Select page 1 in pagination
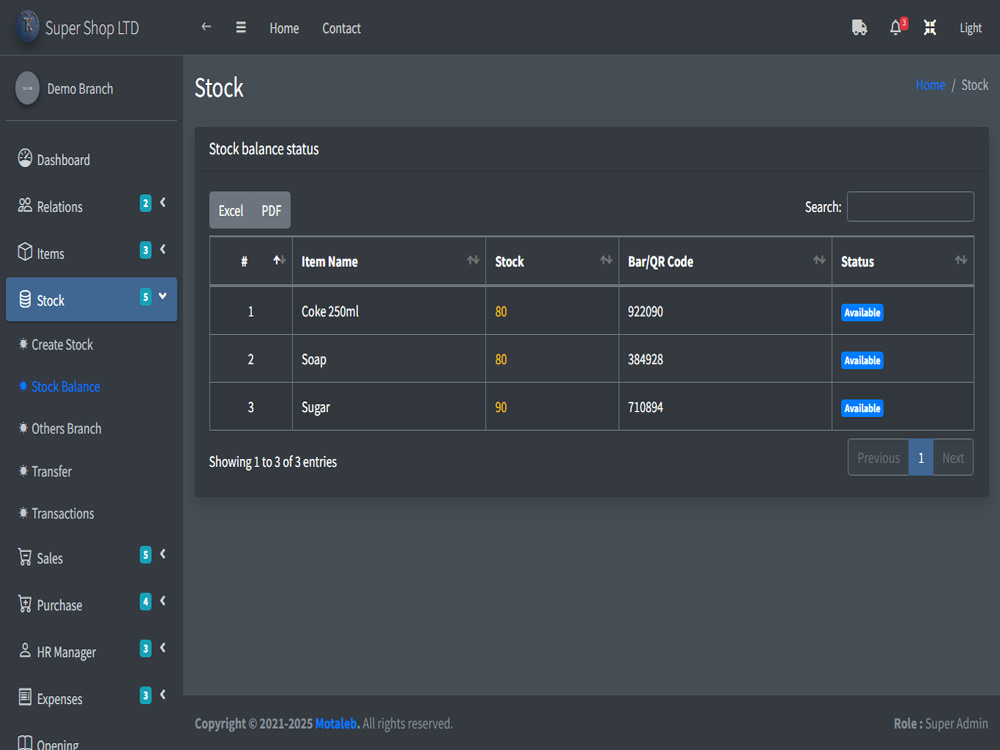The height and width of the screenshot is (750, 1000). [x=921, y=458]
